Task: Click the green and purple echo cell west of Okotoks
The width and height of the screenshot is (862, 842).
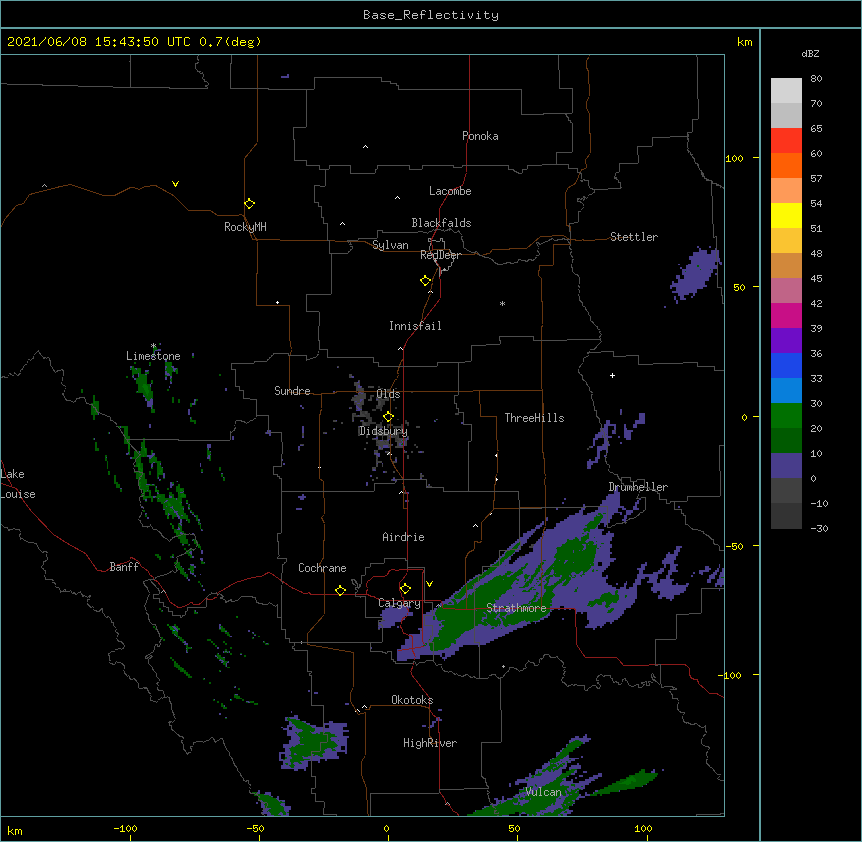Action: click(x=314, y=742)
